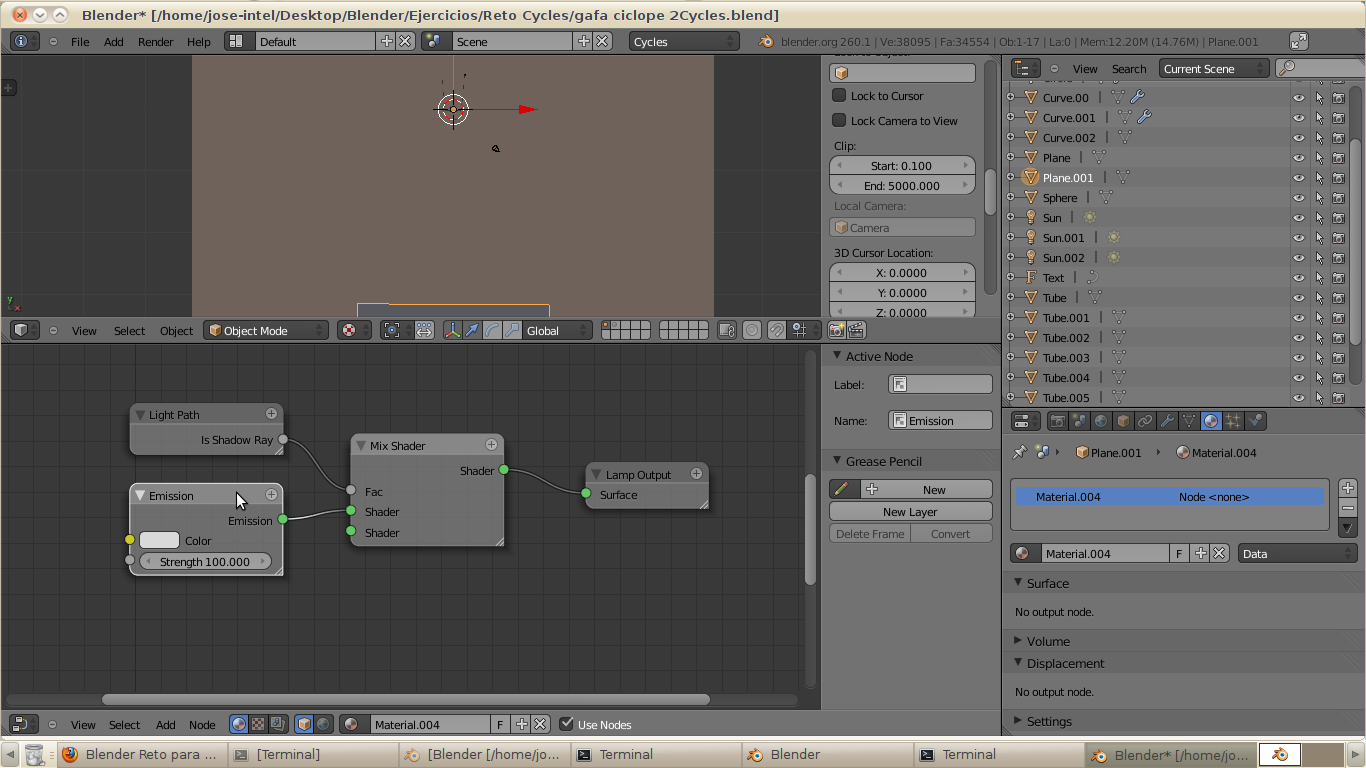
Task: Toggle selectability of Sun.001 cursor icon
Action: (x=1319, y=237)
